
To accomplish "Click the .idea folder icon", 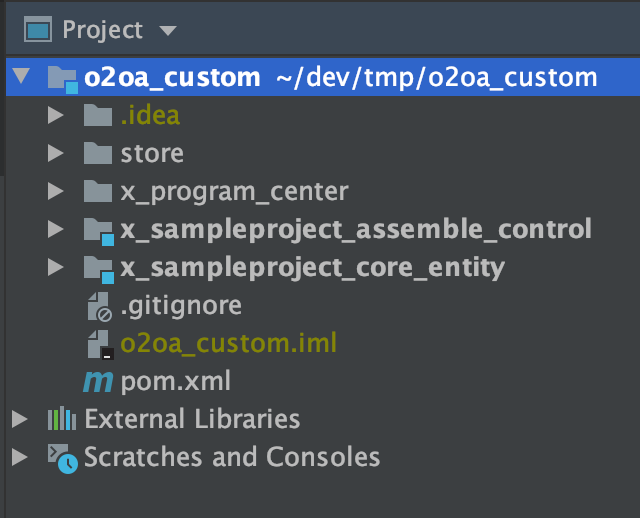I will point(98,115).
